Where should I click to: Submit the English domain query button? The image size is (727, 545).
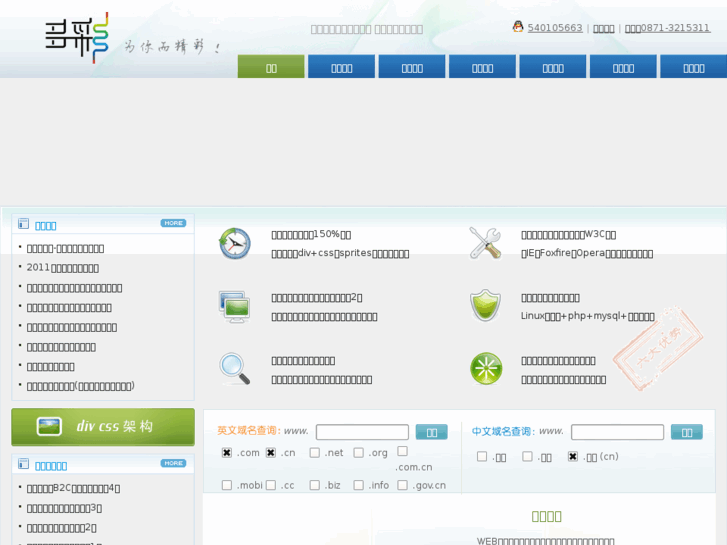432,432
